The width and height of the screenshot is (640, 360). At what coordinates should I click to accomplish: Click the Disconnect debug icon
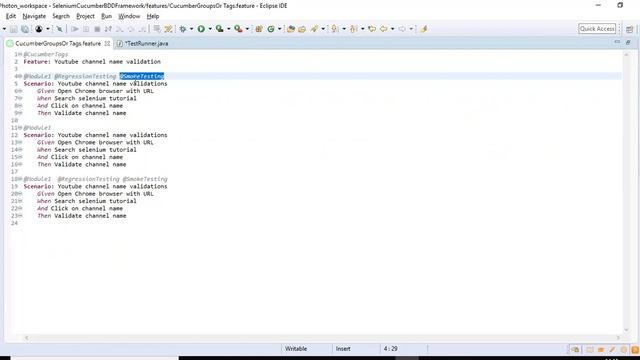pos(108,29)
